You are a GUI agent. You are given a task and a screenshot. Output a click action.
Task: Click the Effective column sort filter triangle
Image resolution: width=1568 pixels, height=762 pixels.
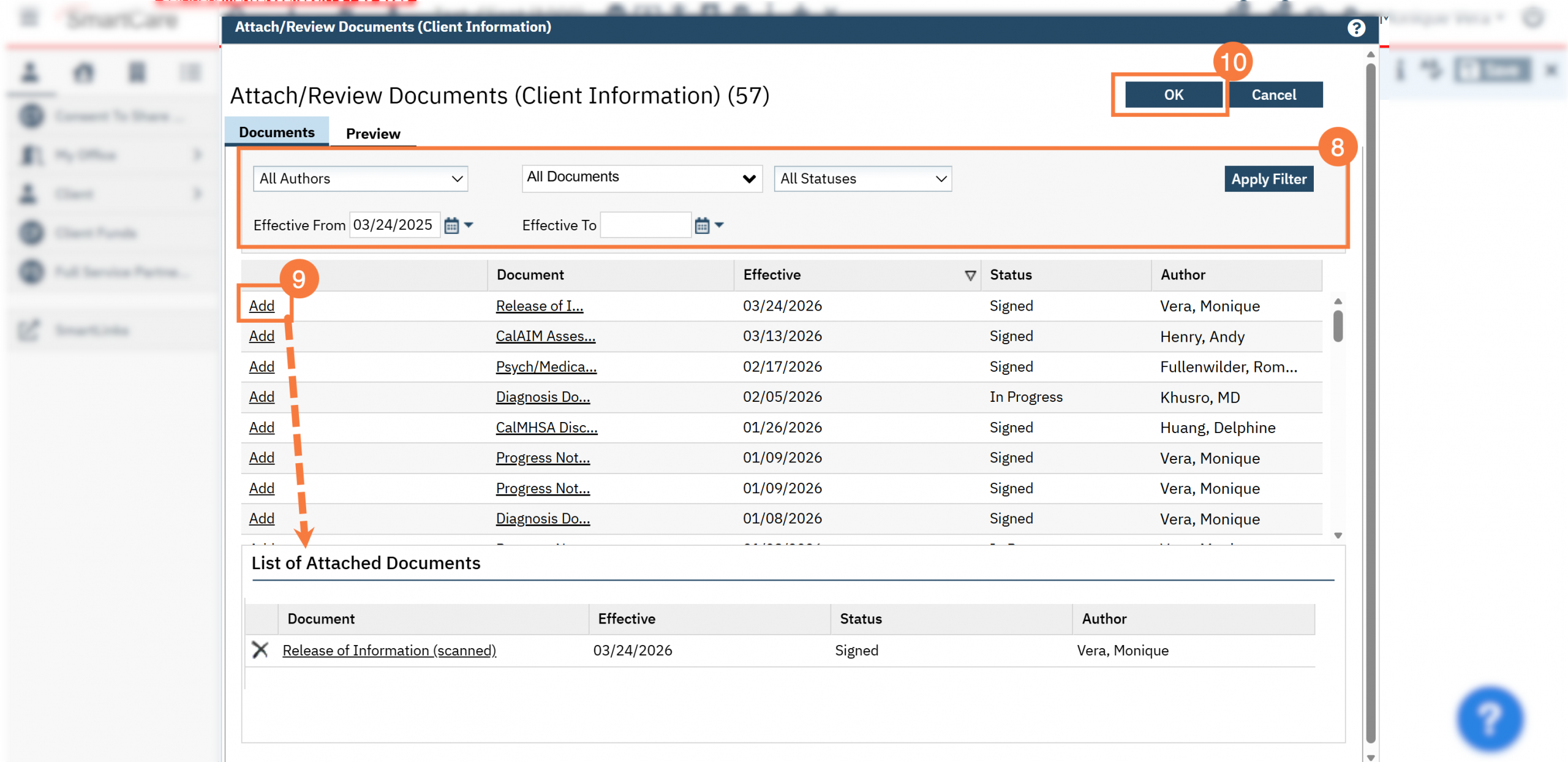pos(970,275)
